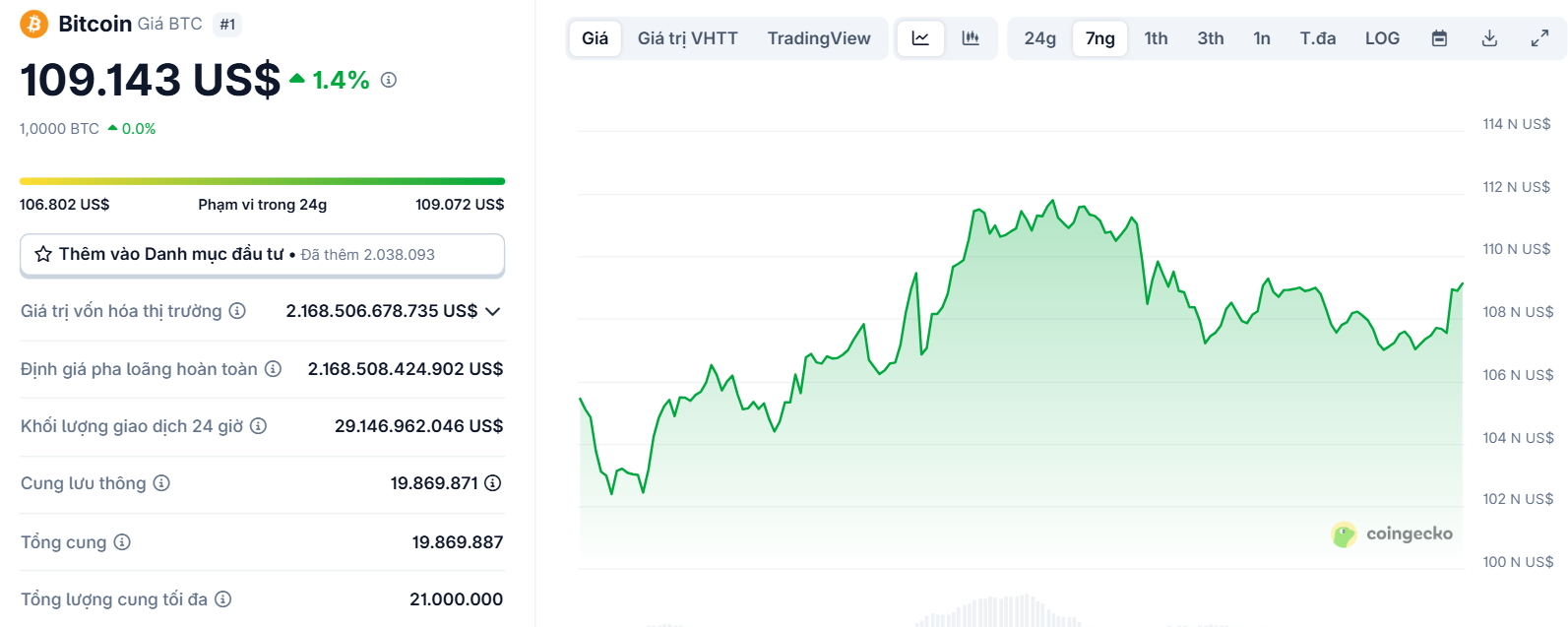Screen dimensions: 1568x627
Task: Set chart range to 7ng
Action: (x=1100, y=38)
